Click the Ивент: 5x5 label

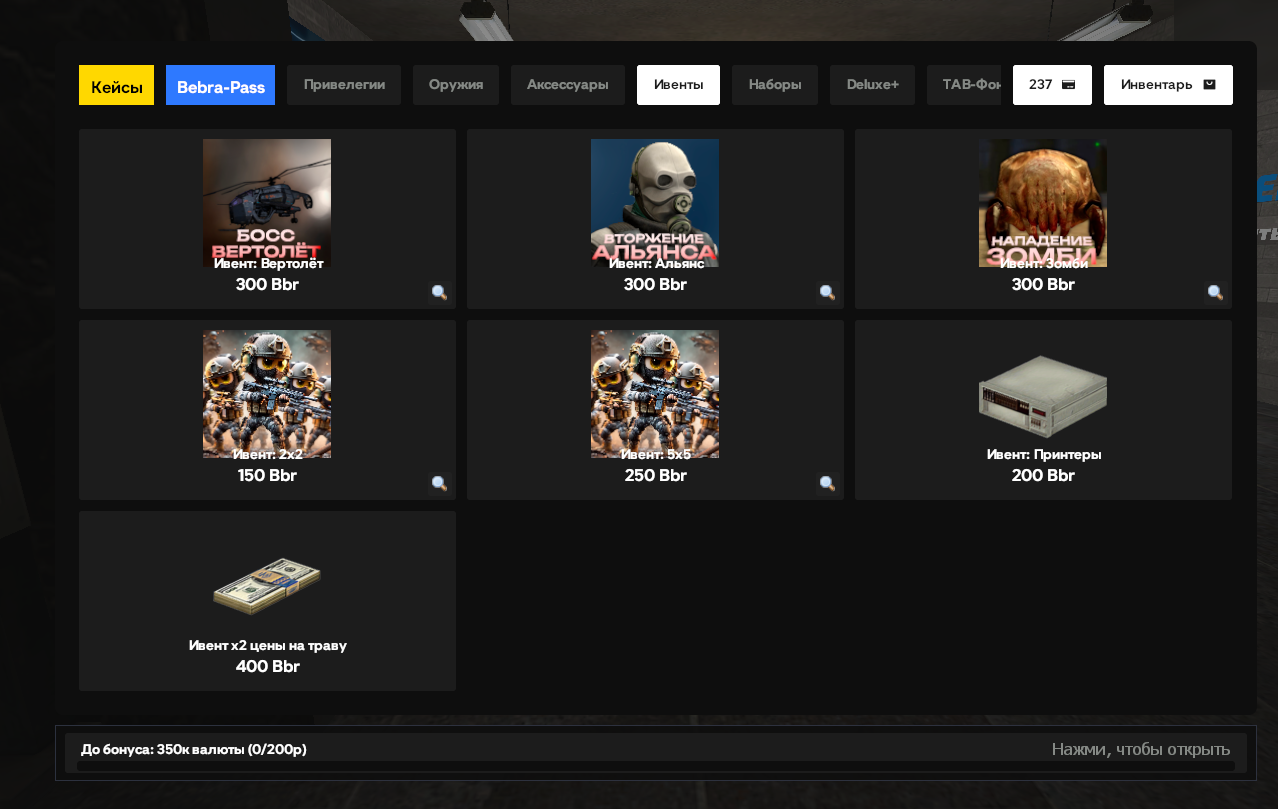[655, 454]
